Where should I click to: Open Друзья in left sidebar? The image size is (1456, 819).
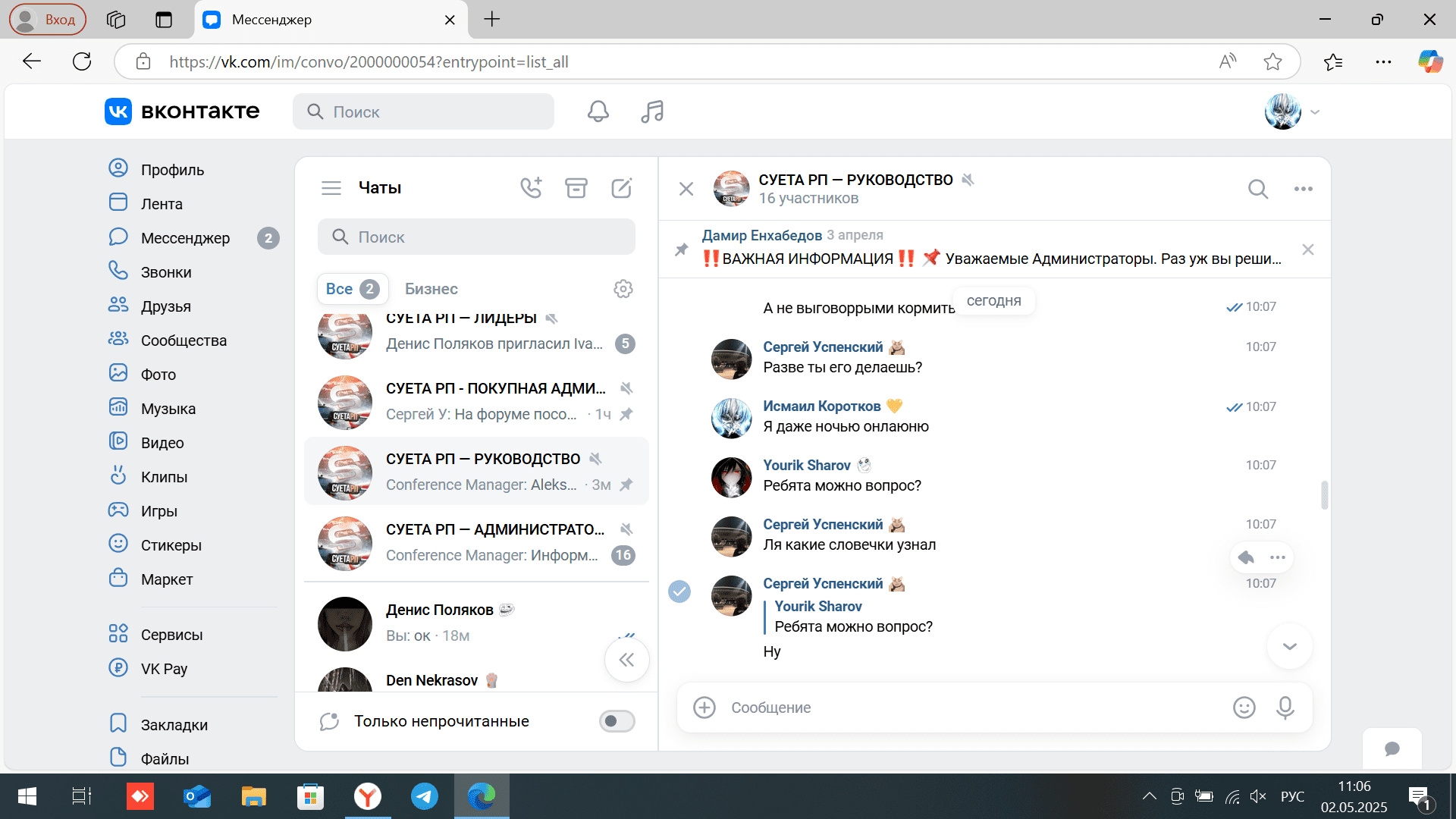tap(165, 306)
